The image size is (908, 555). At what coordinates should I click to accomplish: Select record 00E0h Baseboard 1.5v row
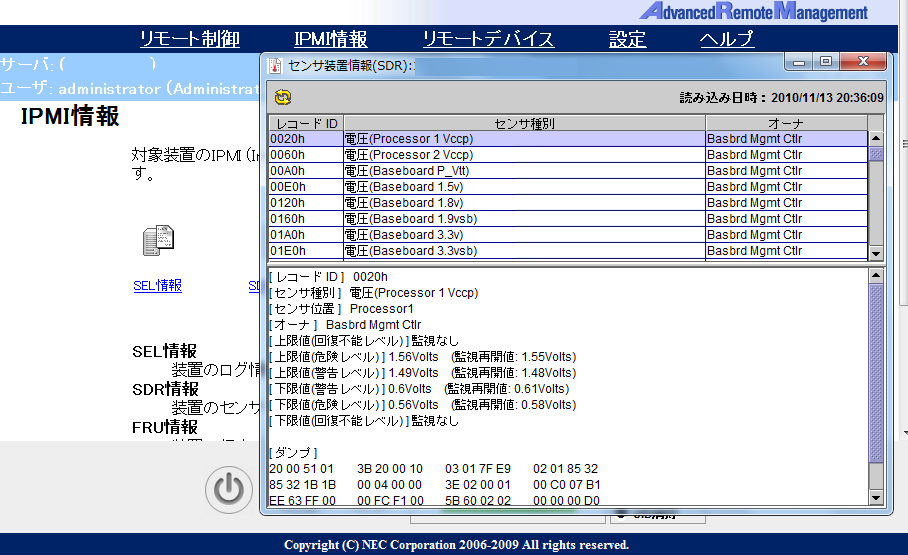tap(568, 187)
